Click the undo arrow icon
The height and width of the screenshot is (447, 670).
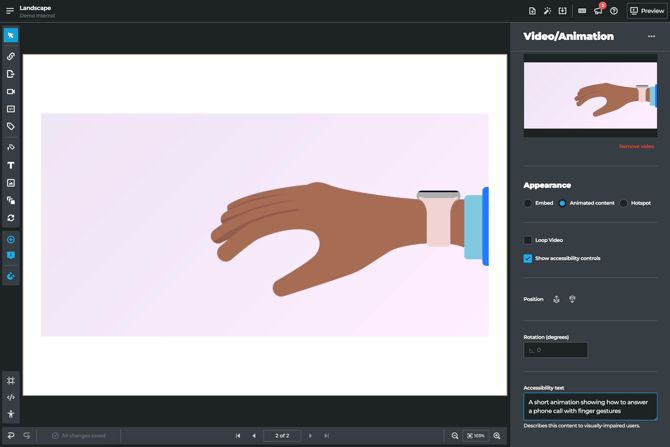[x=11, y=436]
